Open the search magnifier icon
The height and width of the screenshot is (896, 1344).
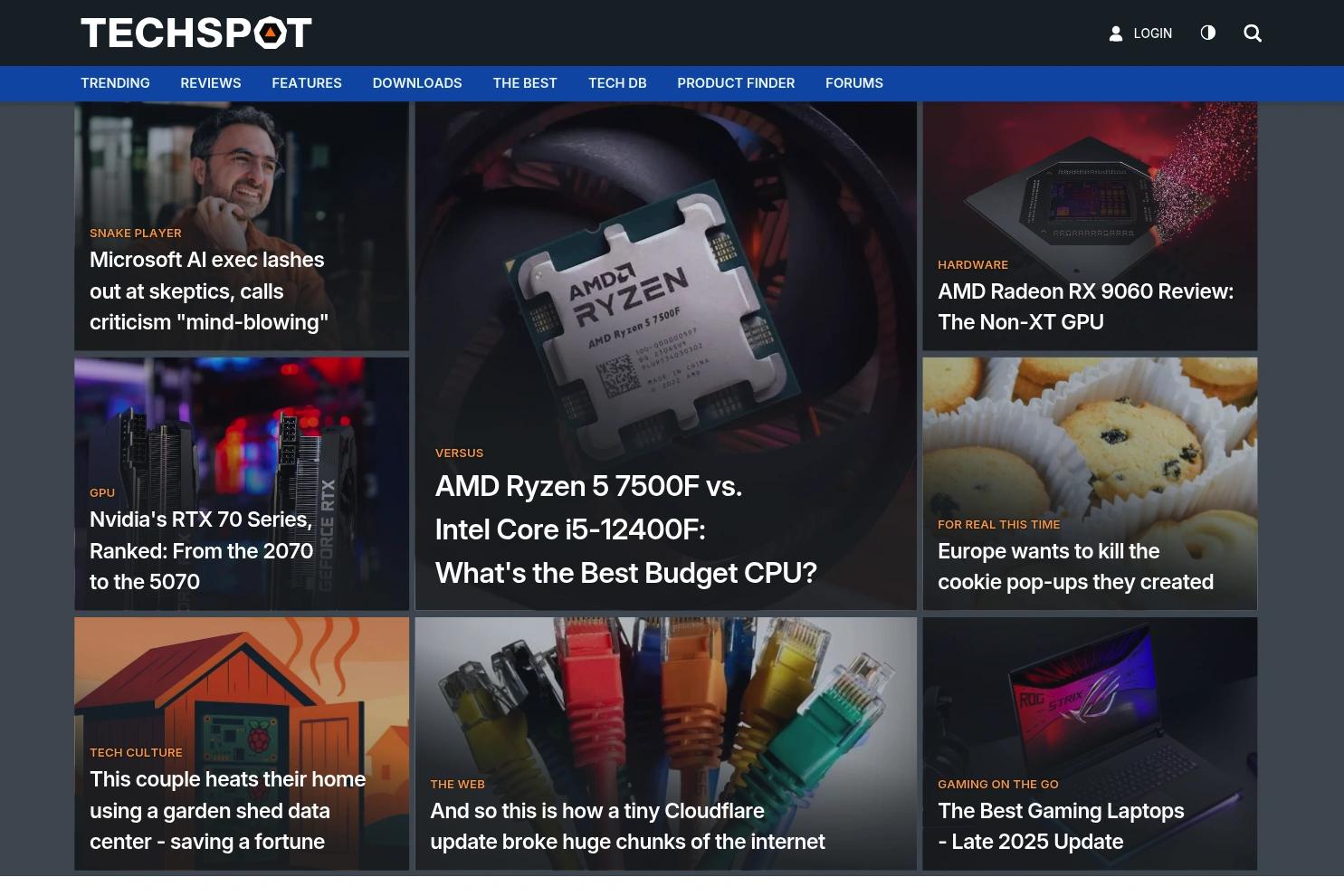tap(1253, 33)
